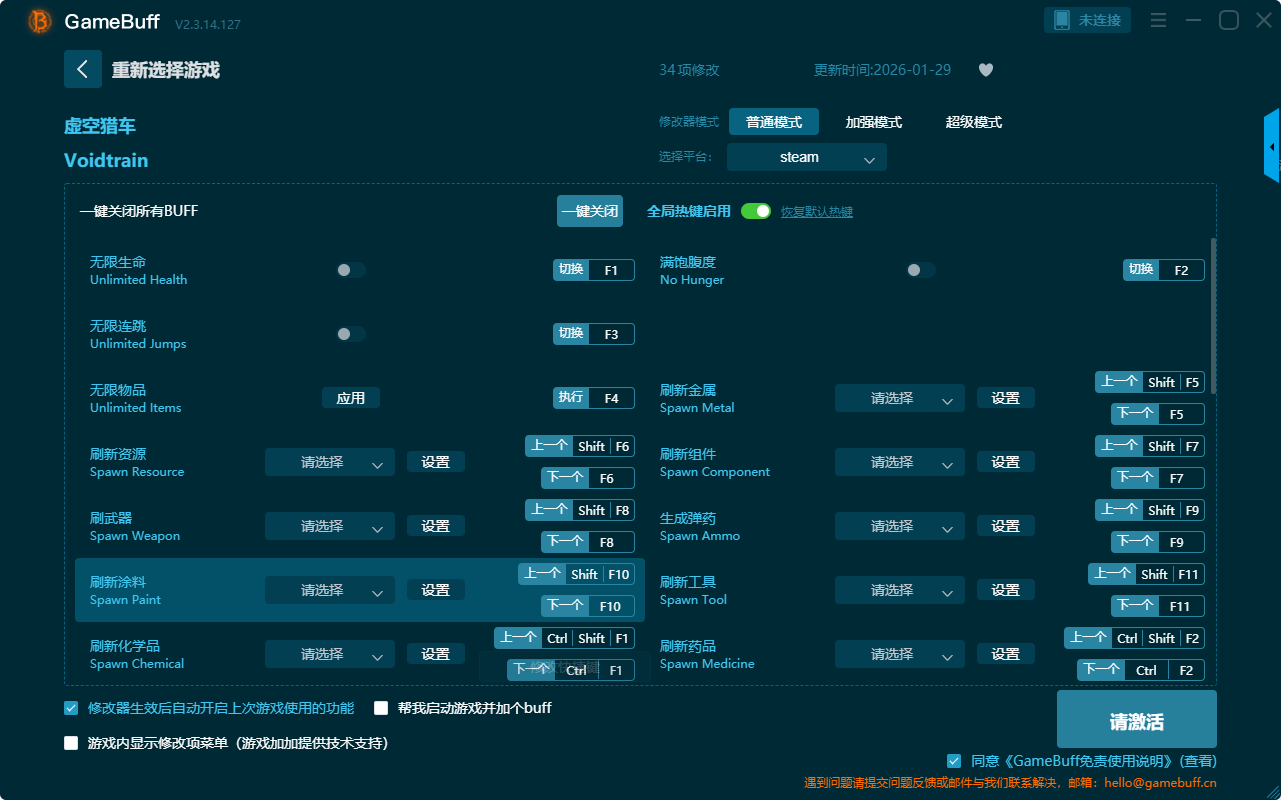Open the hamburger menu in title bar
Screen dimensions: 1281x800
1158,20
